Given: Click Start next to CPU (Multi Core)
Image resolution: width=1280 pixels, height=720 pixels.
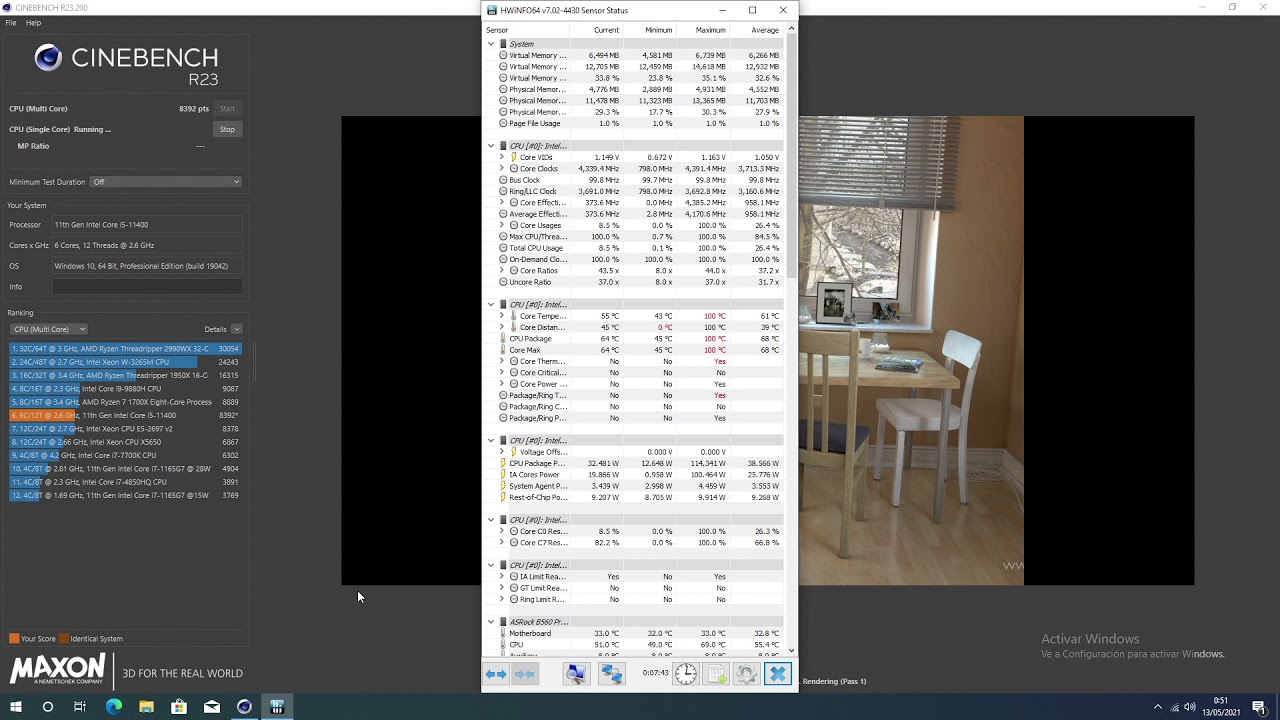Looking at the screenshot, I should coord(227,109).
